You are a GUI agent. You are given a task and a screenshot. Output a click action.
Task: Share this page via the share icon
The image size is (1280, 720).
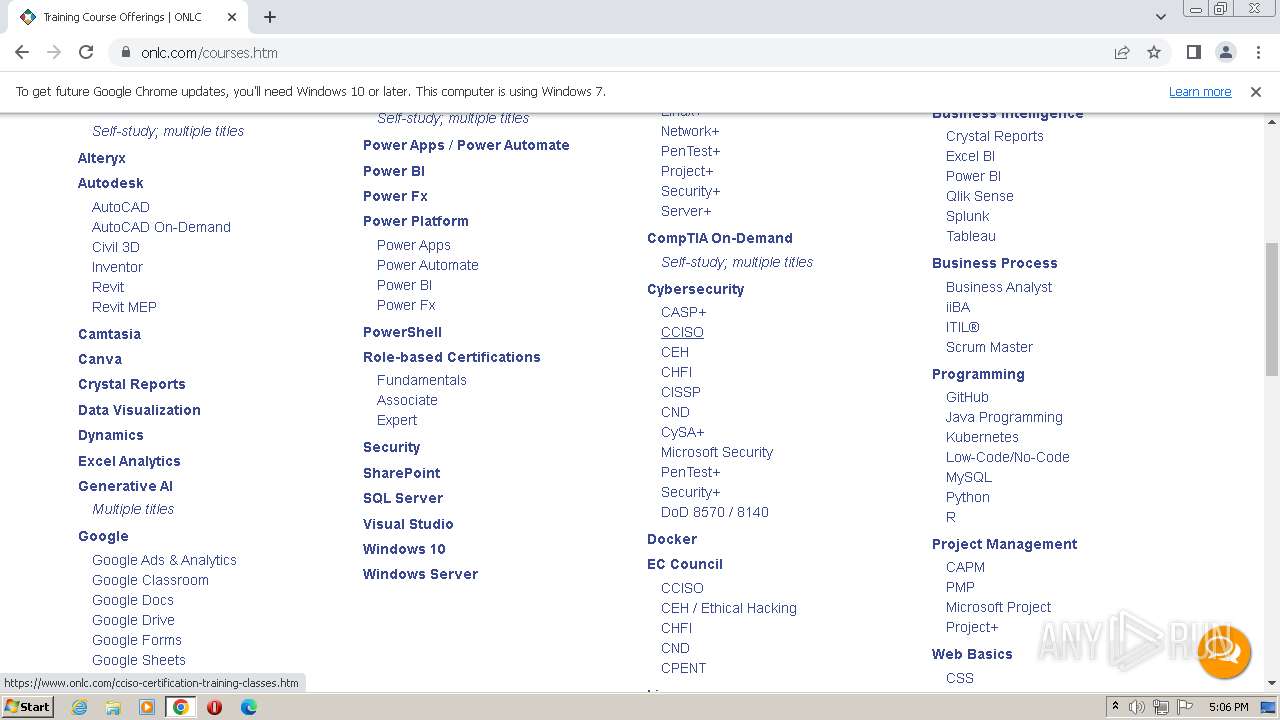(1122, 52)
